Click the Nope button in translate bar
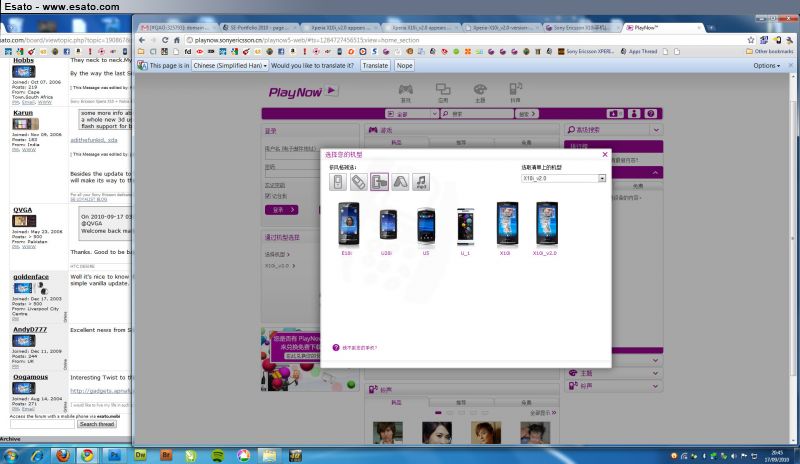The height and width of the screenshot is (464, 800). [405, 65]
